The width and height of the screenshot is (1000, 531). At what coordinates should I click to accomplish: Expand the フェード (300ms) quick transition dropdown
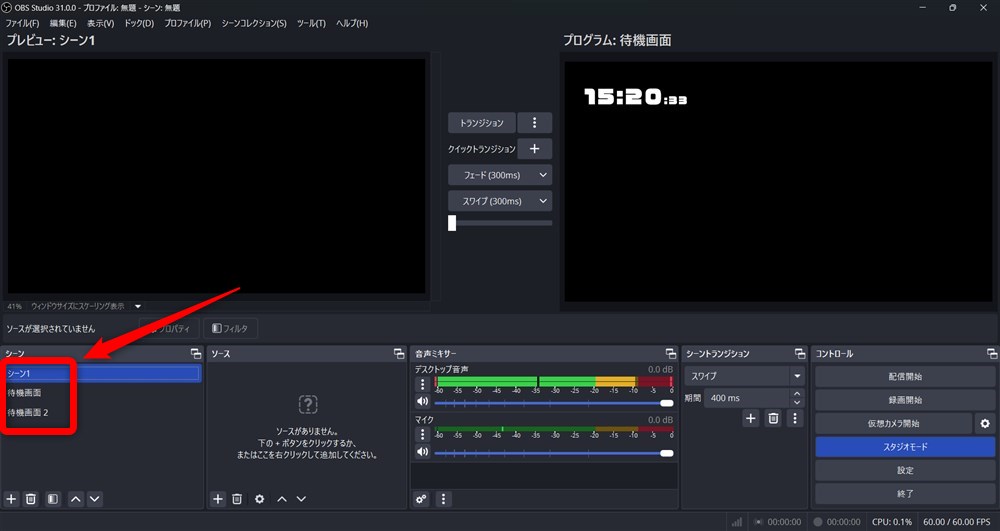pyautogui.click(x=500, y=175)
